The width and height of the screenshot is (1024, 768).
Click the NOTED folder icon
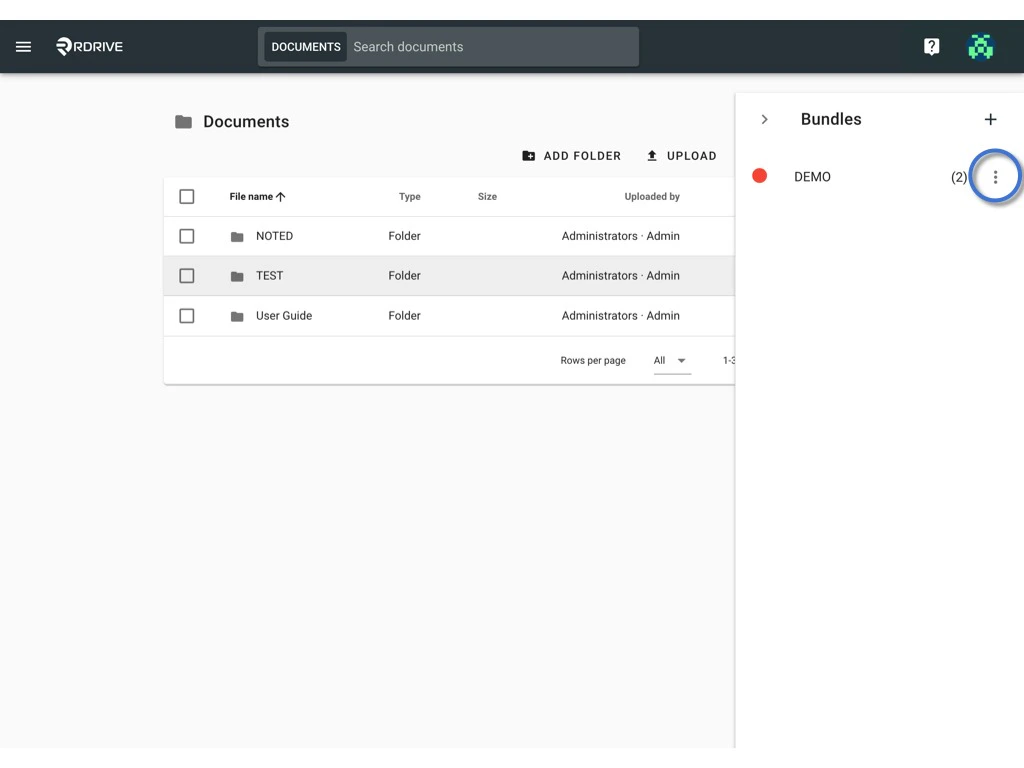237,236
